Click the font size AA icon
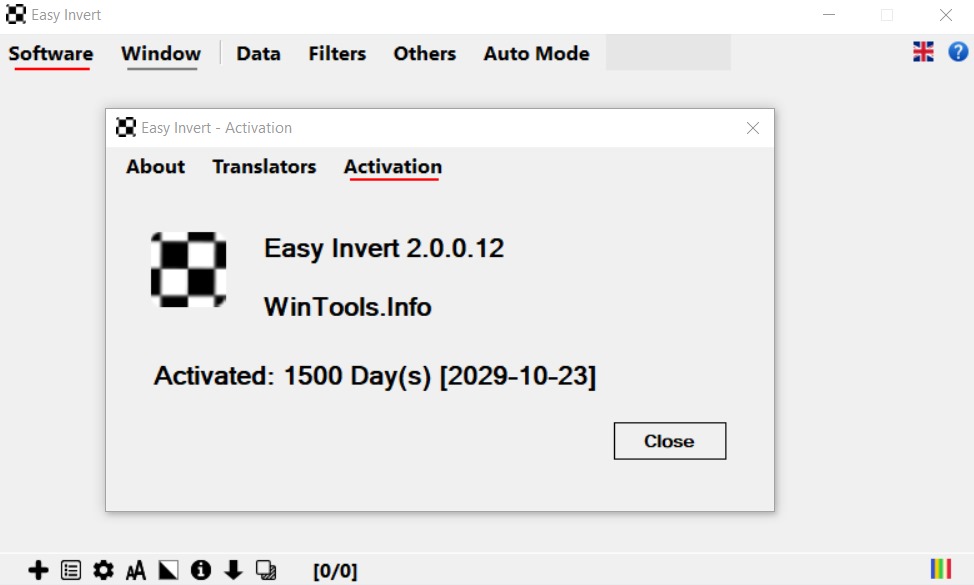The height and width of the screenshot is (585, 974). (136, 571)
